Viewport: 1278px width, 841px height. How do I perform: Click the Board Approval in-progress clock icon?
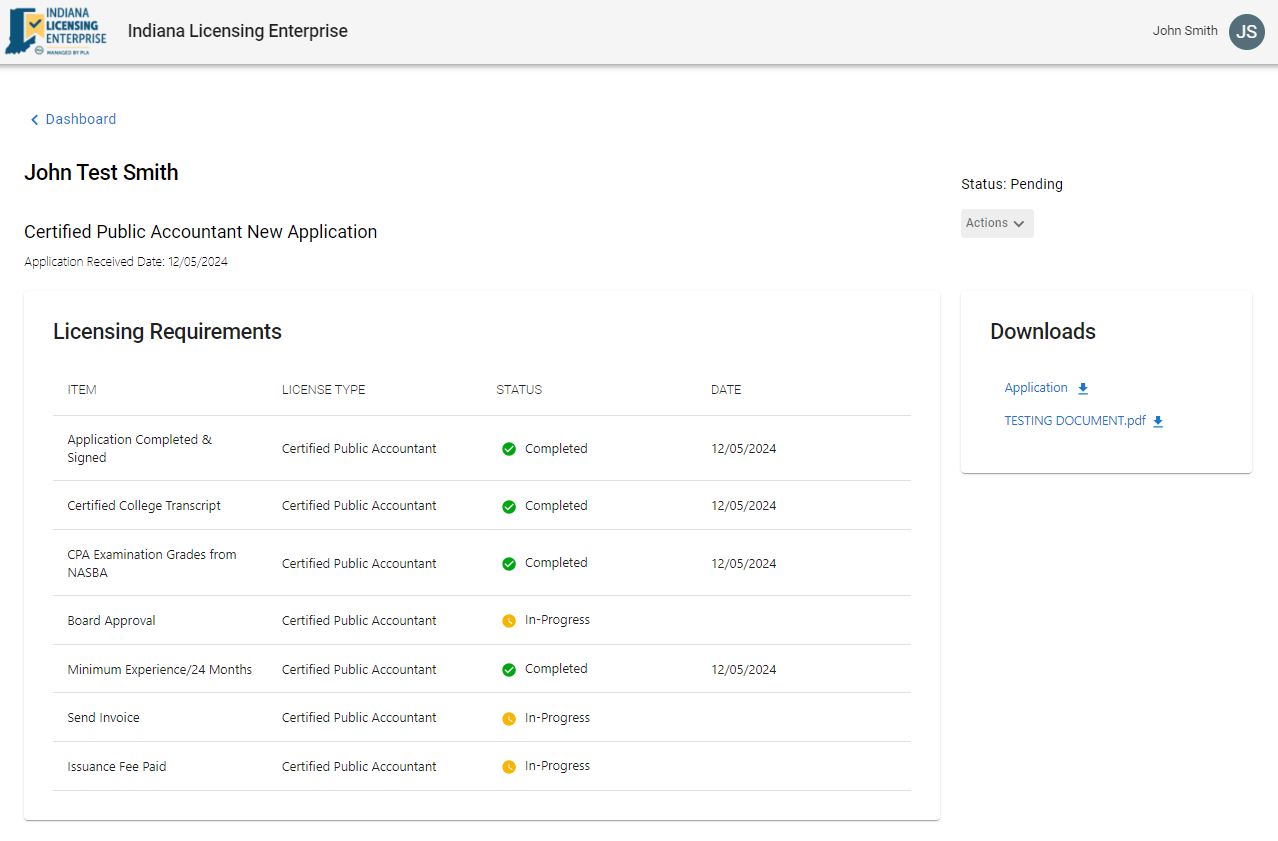pos(509,621)
